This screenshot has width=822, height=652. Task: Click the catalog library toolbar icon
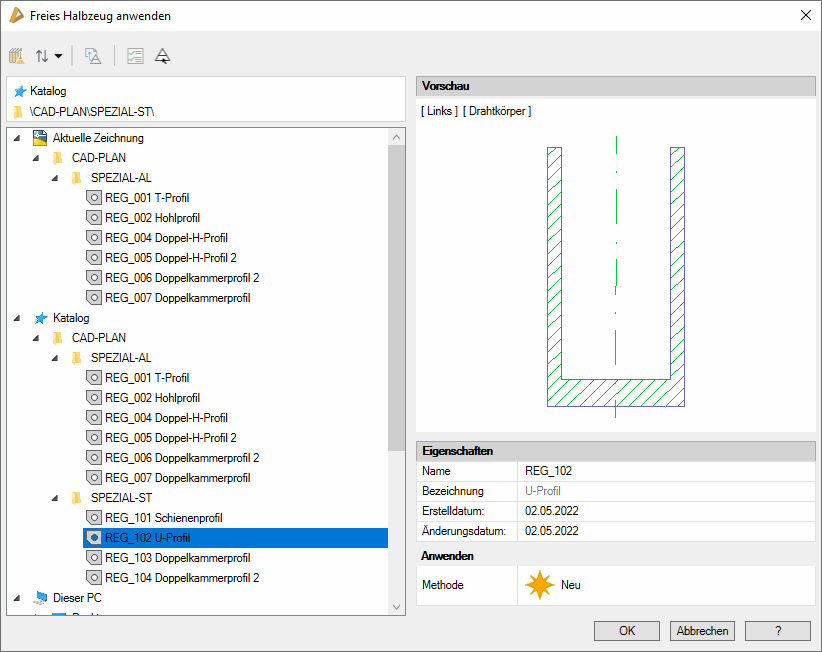(x=17, y=56)
